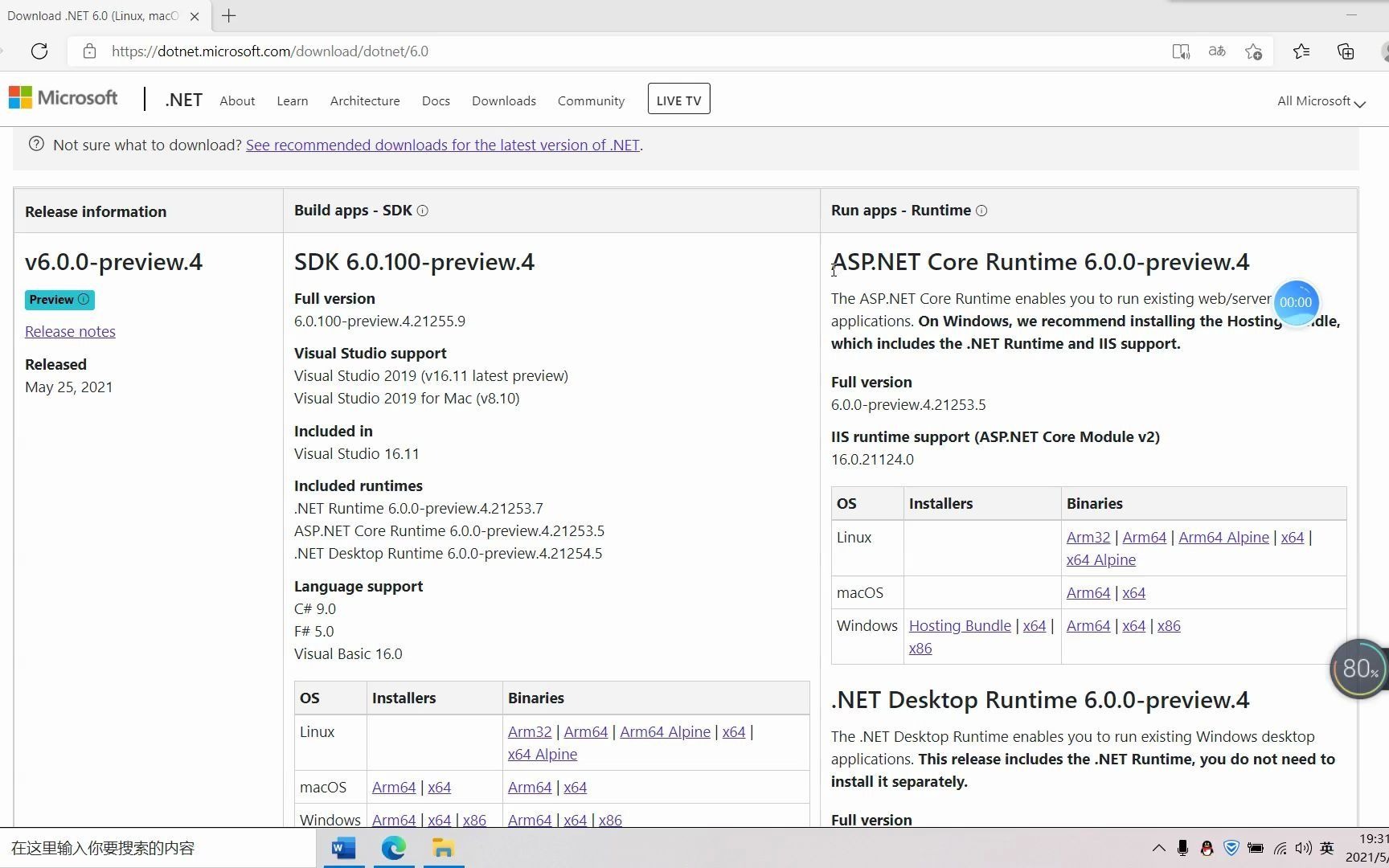Click the Preview badge

59,300
